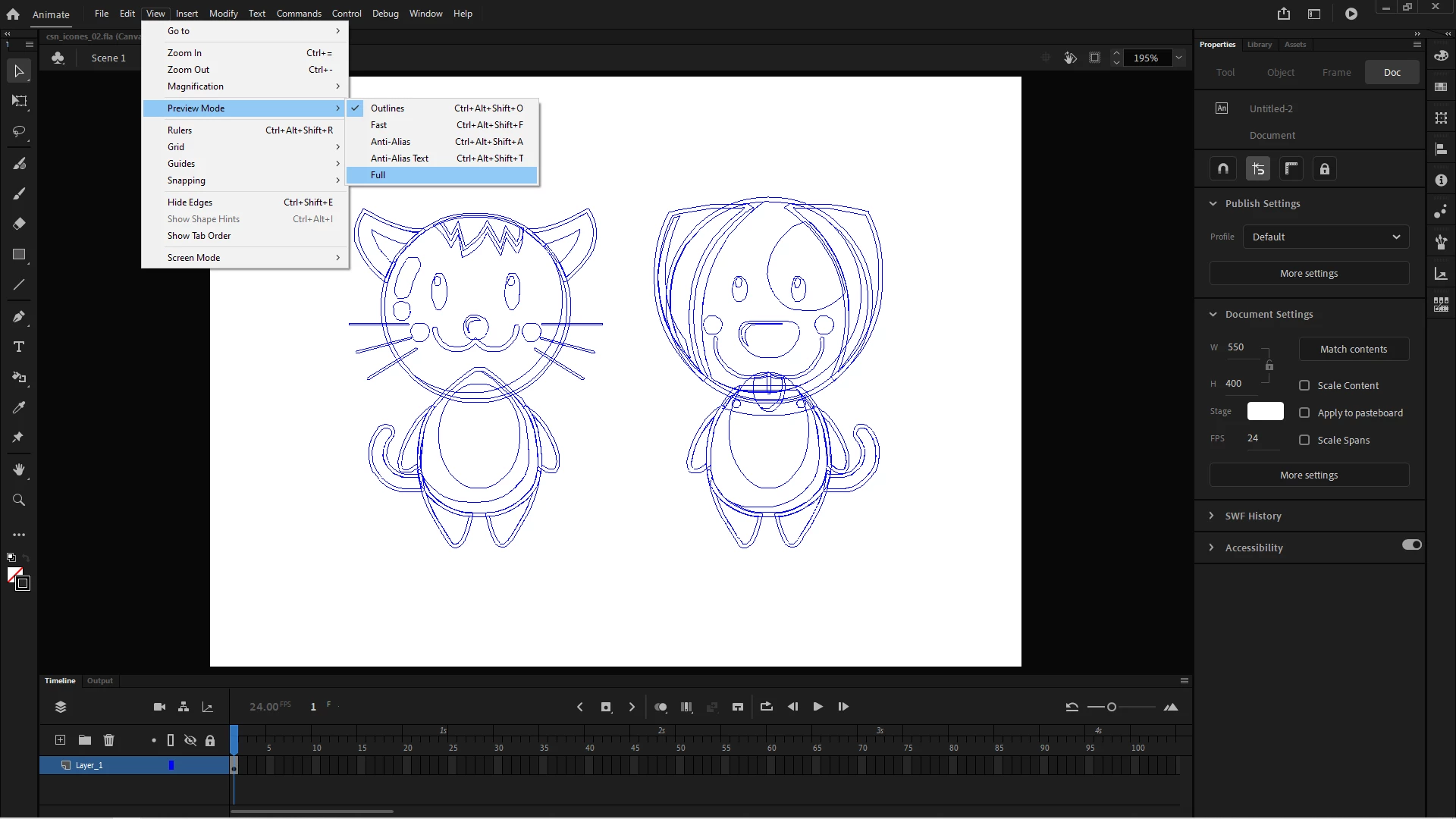Select the Text tool
This screenshot has height=819, width=1456.
coord(19,347)
